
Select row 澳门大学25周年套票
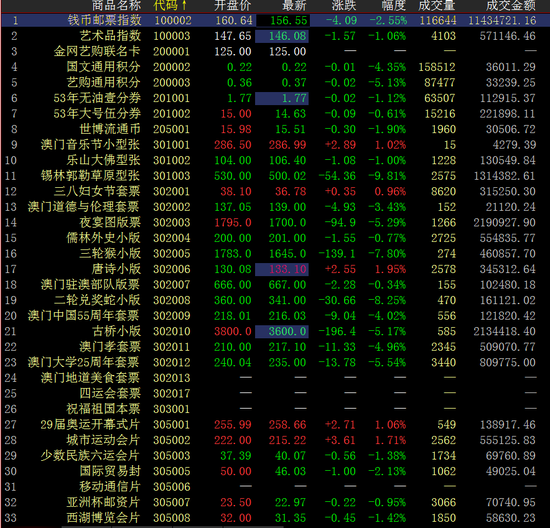(275, 362)
